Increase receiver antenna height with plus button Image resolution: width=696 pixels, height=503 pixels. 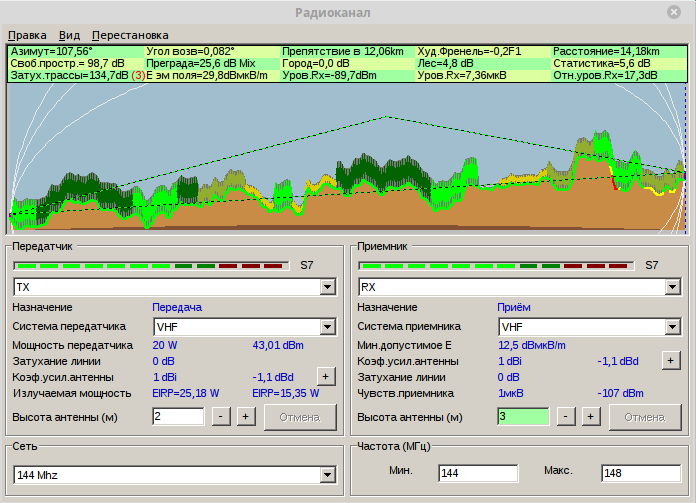(589, 416)
